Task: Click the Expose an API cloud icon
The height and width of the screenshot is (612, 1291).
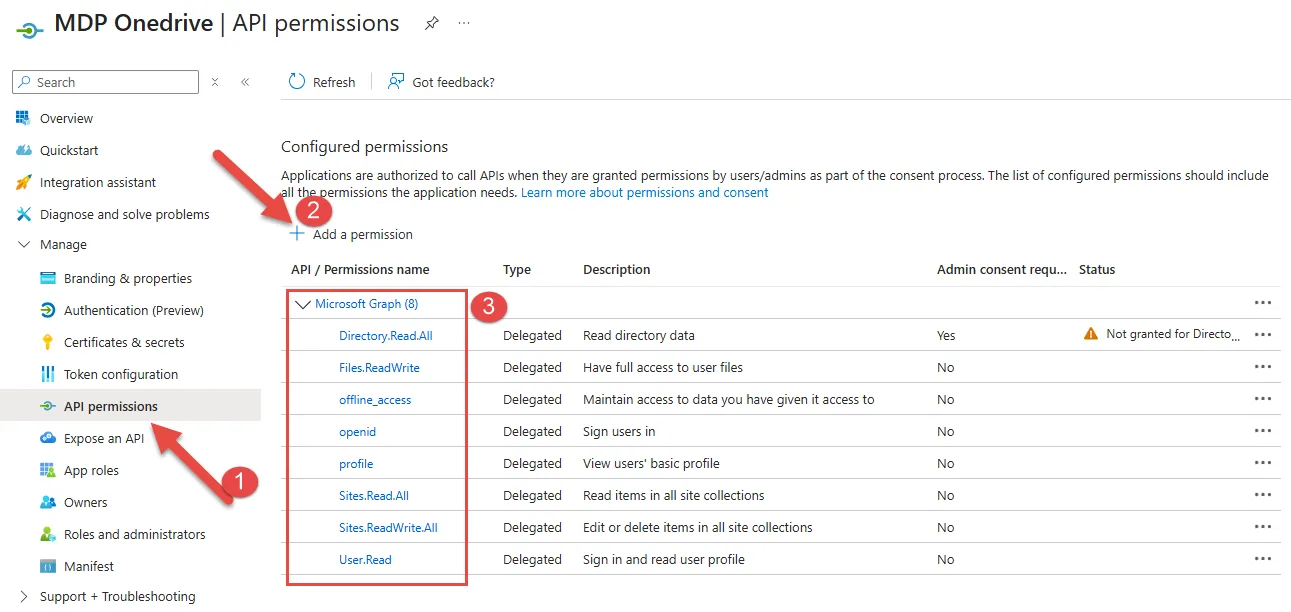Action: pyautogui.click(x=47, y=438)
